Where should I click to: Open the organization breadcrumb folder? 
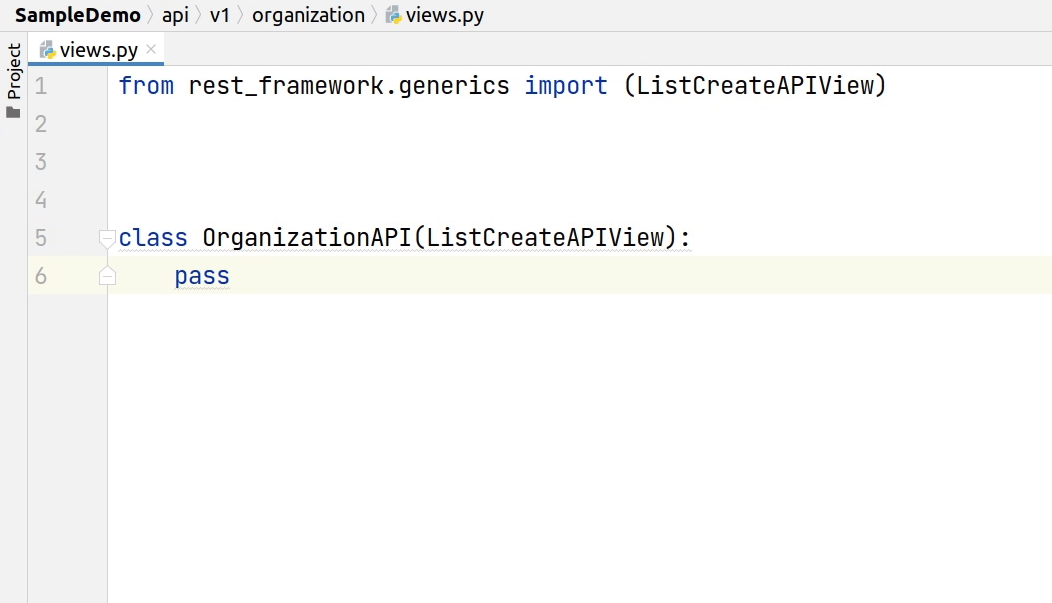pos(308,16)
